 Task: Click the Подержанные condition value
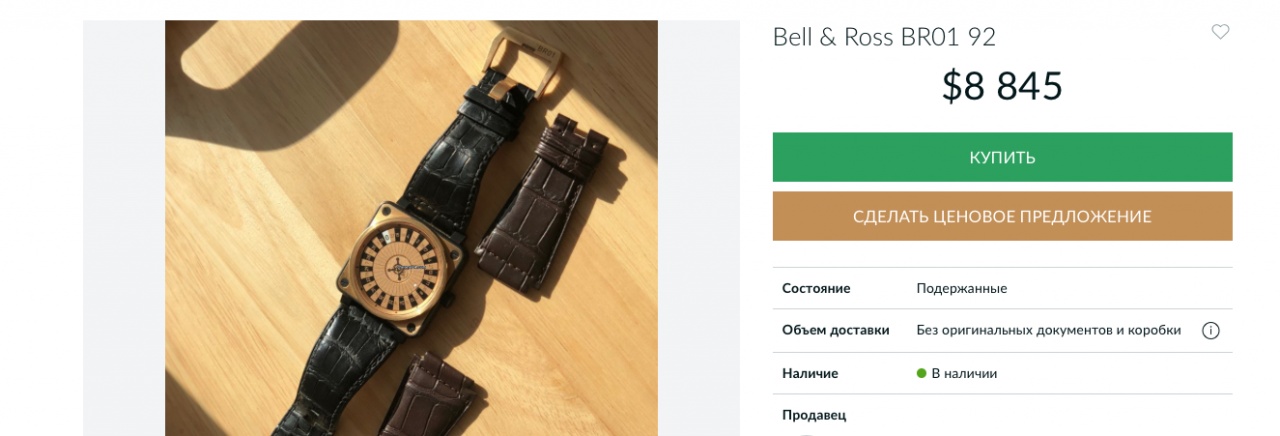[x=961, y=288]
